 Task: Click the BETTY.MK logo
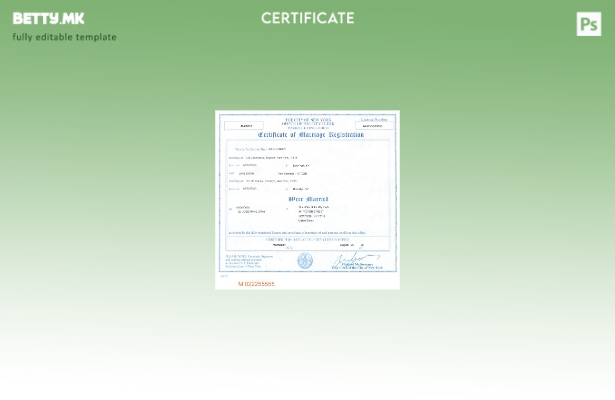tap(48, 18)
